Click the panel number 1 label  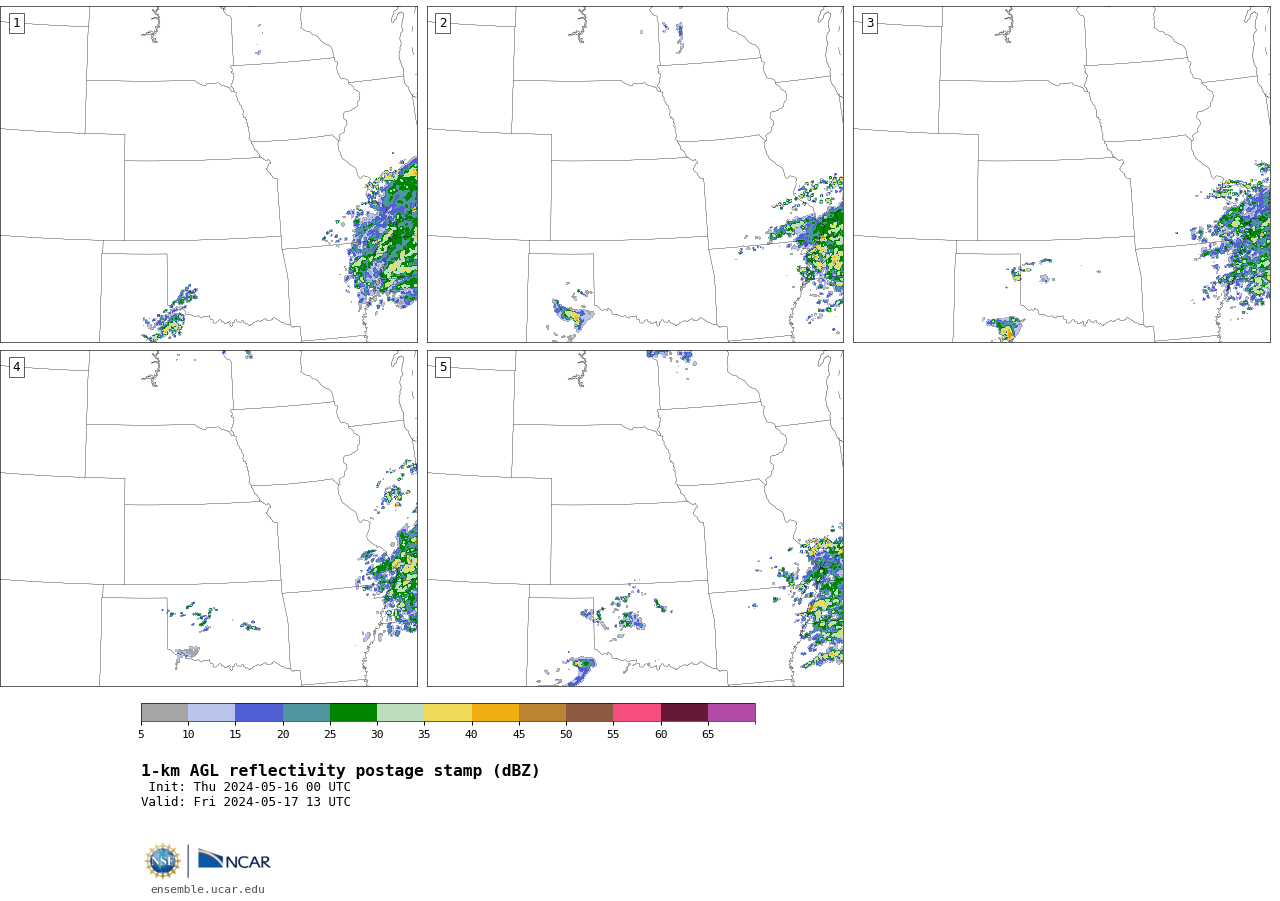16,23
